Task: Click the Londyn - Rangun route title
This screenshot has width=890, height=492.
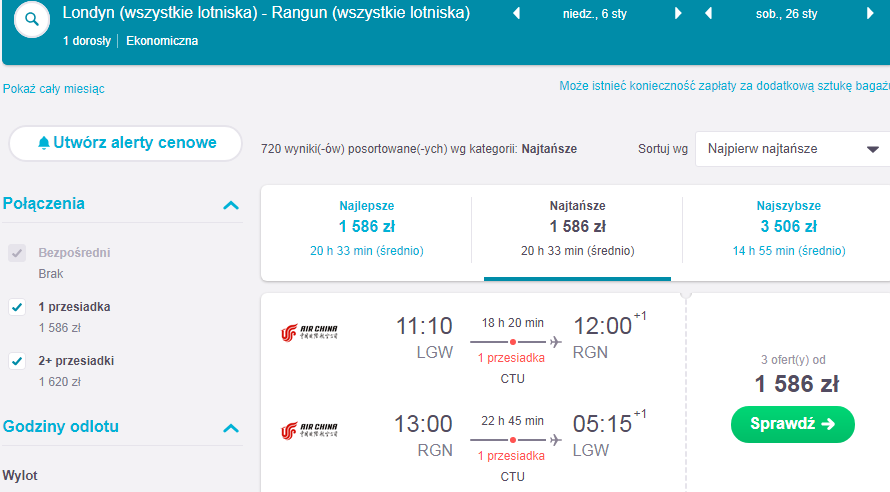Action: click(266, 13)
